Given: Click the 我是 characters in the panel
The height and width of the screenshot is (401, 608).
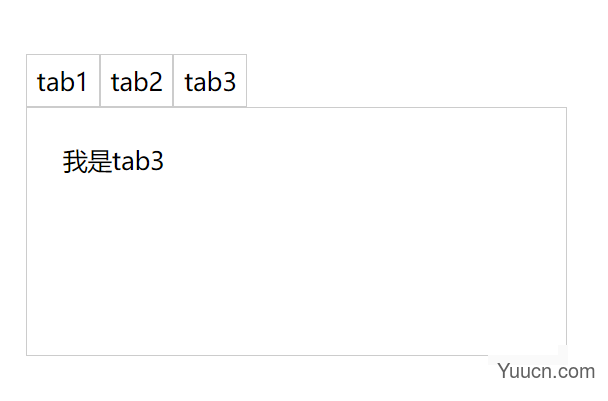Looking at the screenshot, I should tap(88, 161).
